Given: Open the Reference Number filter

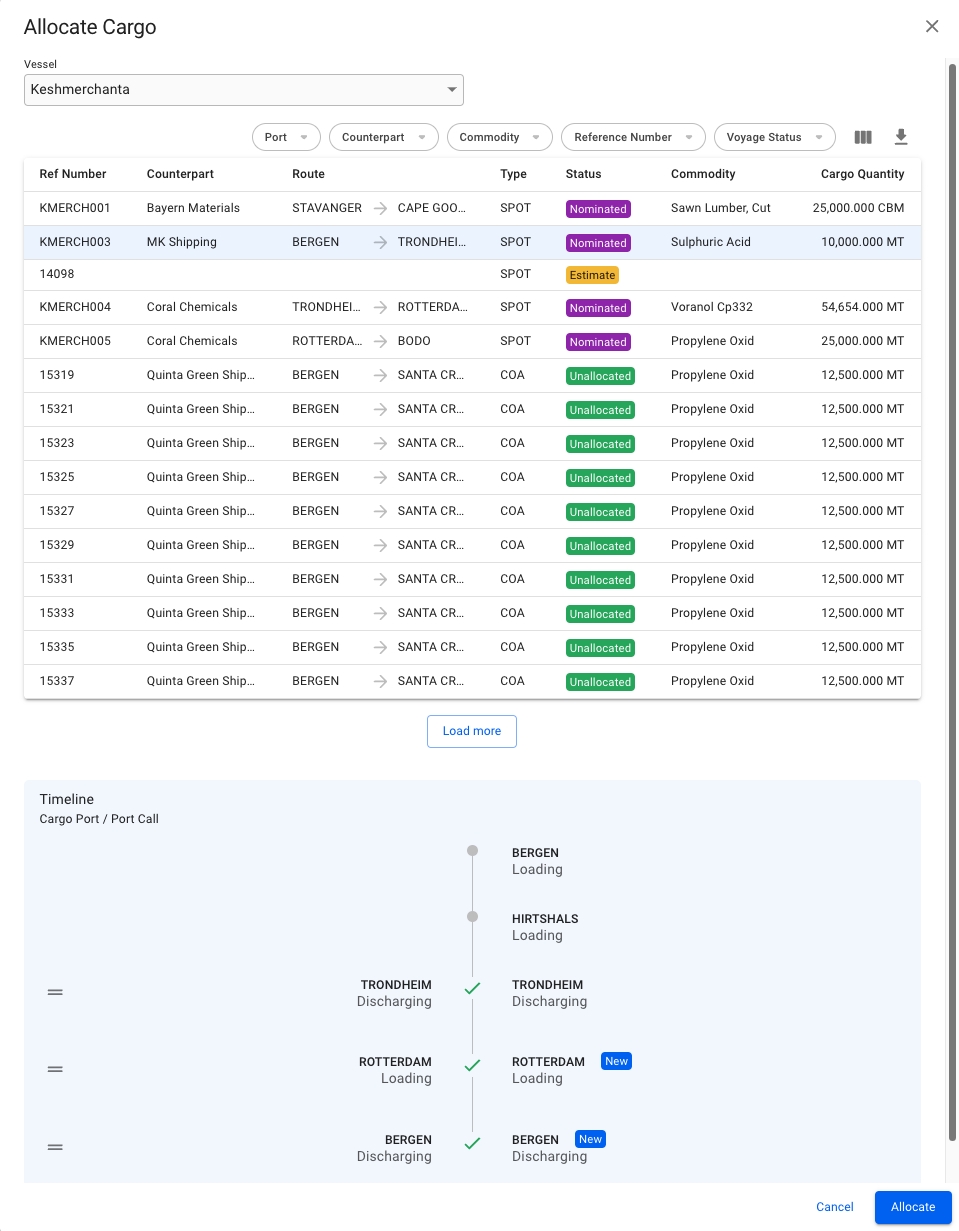Looking at the screenshot, I should (633, 137).
